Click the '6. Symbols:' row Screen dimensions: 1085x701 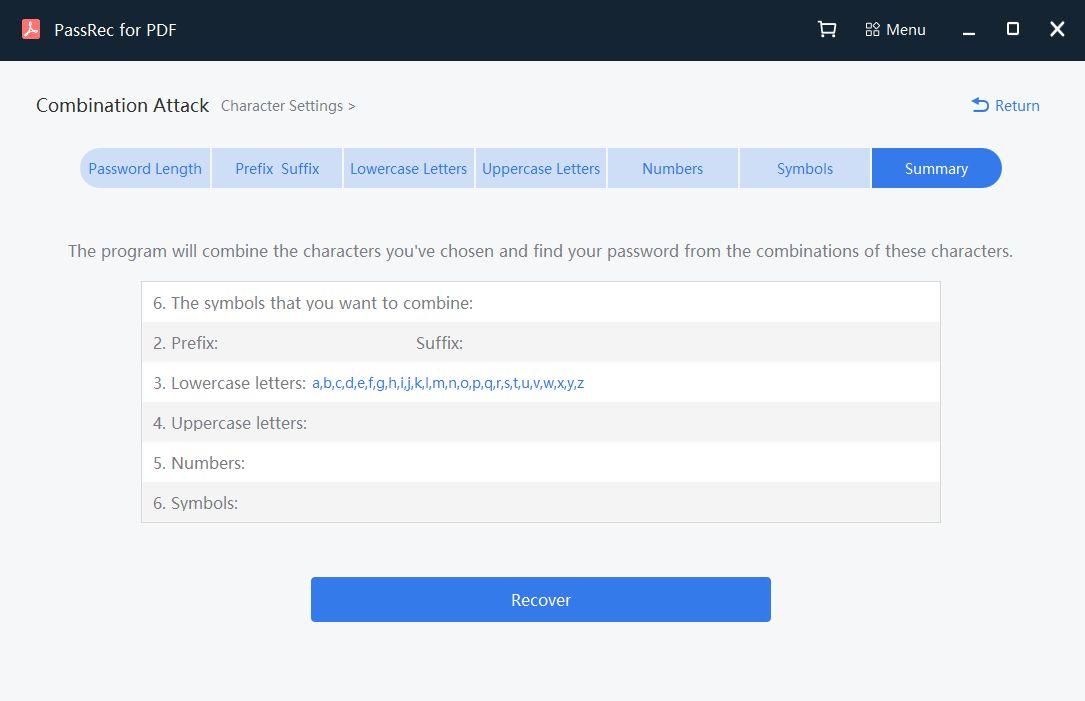(540, 502)
